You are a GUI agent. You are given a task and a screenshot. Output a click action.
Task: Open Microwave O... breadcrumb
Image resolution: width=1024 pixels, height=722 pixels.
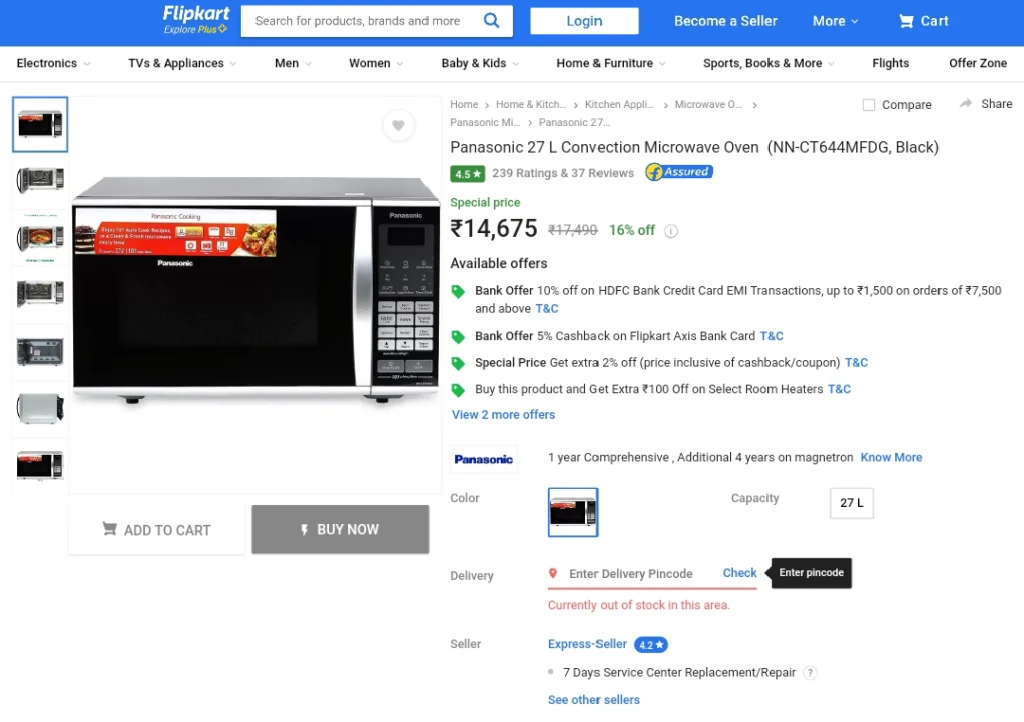pyautogui.click(x=708, y=104)
